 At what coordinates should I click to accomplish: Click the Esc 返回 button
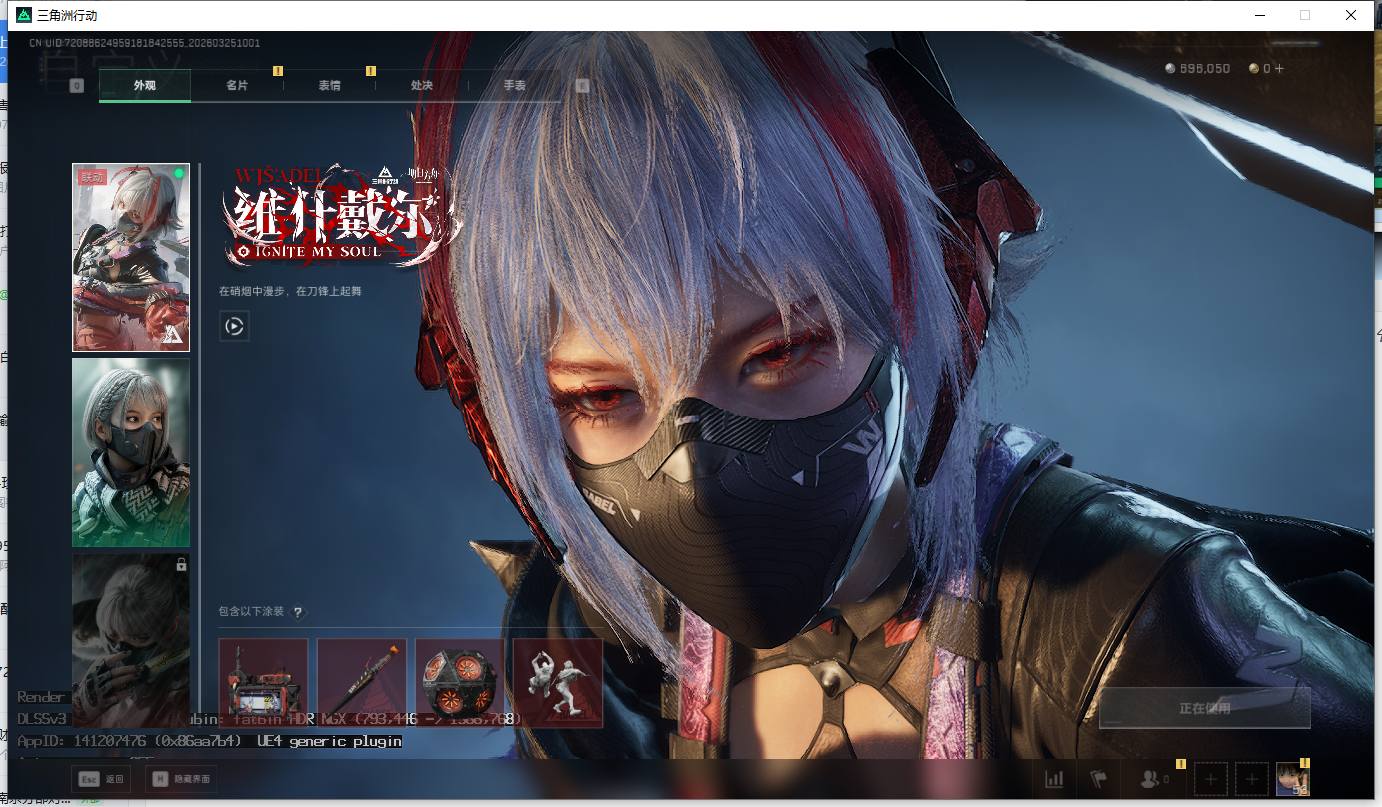(x=101, y=779)
